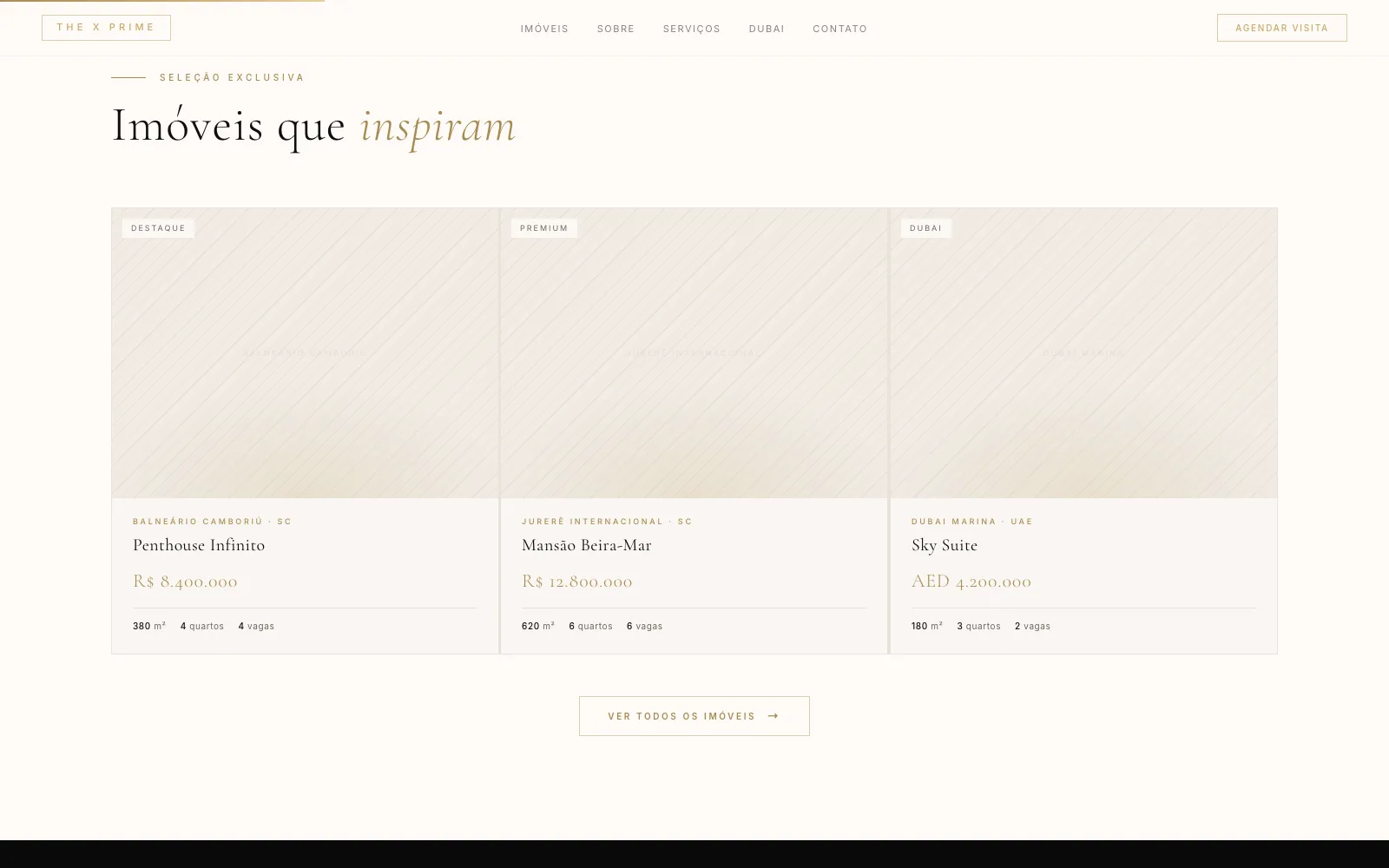The image size is (1389, 868).
Task: Open the Sky Suite property image
Action: click(x=1083, y=353)
